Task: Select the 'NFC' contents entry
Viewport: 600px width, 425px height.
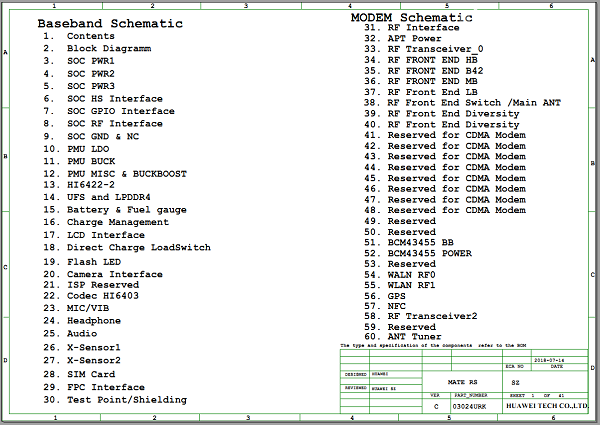Action: 397,306
